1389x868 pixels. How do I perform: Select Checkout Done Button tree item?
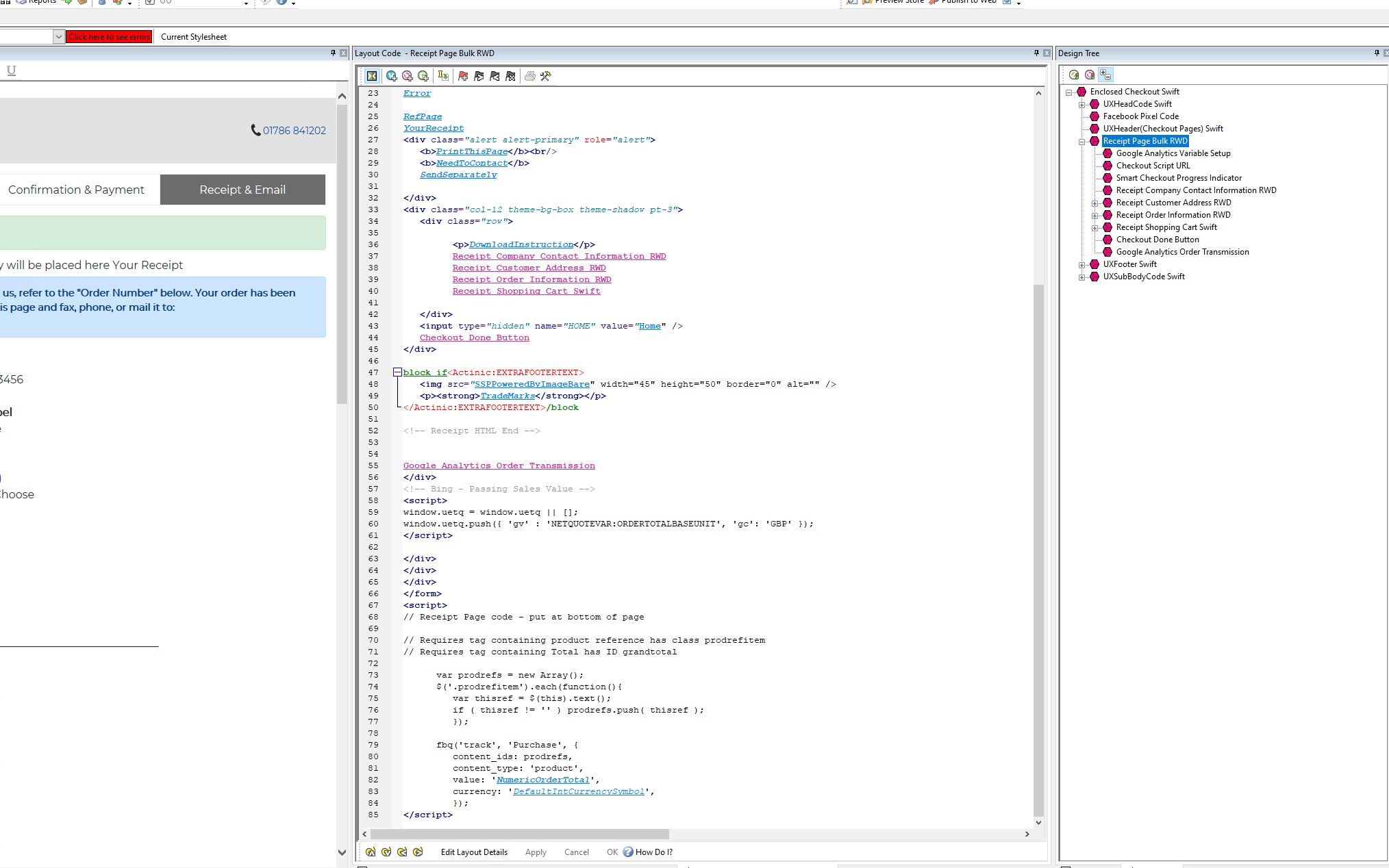tap(1157, 240)
